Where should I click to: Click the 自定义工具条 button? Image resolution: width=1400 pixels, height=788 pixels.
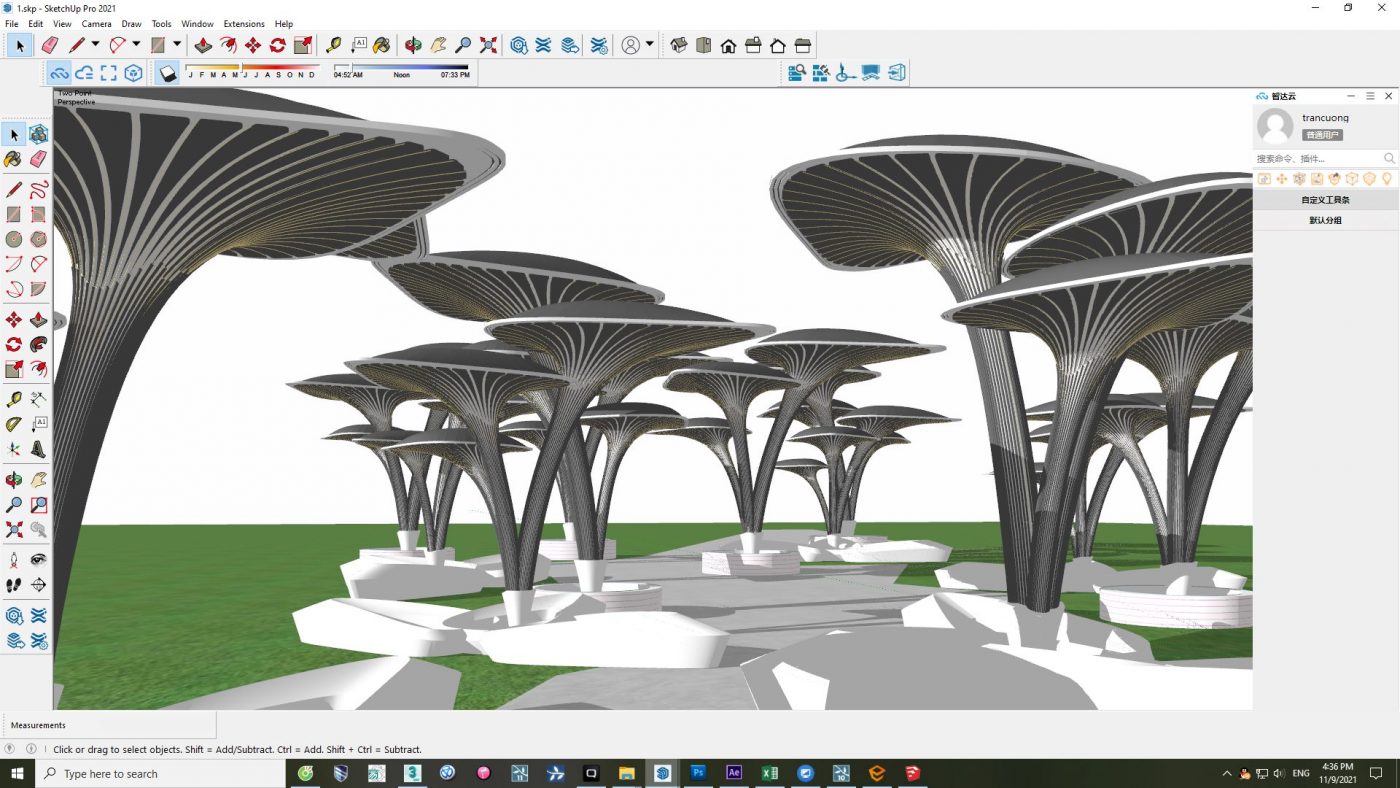tap(1325, 200)
